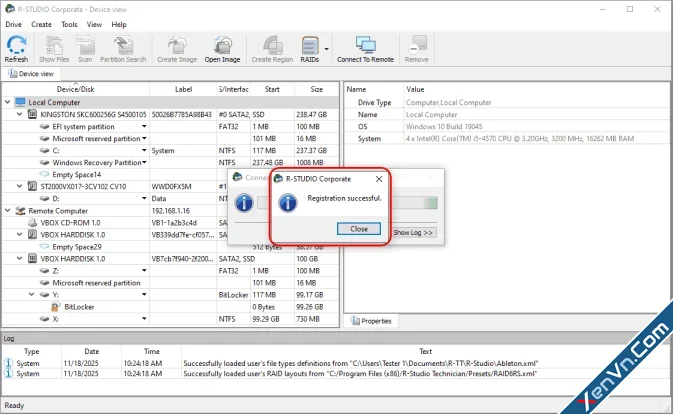Viewport: 673px width, 414px height.
Task: Select the Microsoft reserved partition under KINGSTON
Action: pyautogui.click(x=170, y=138)
